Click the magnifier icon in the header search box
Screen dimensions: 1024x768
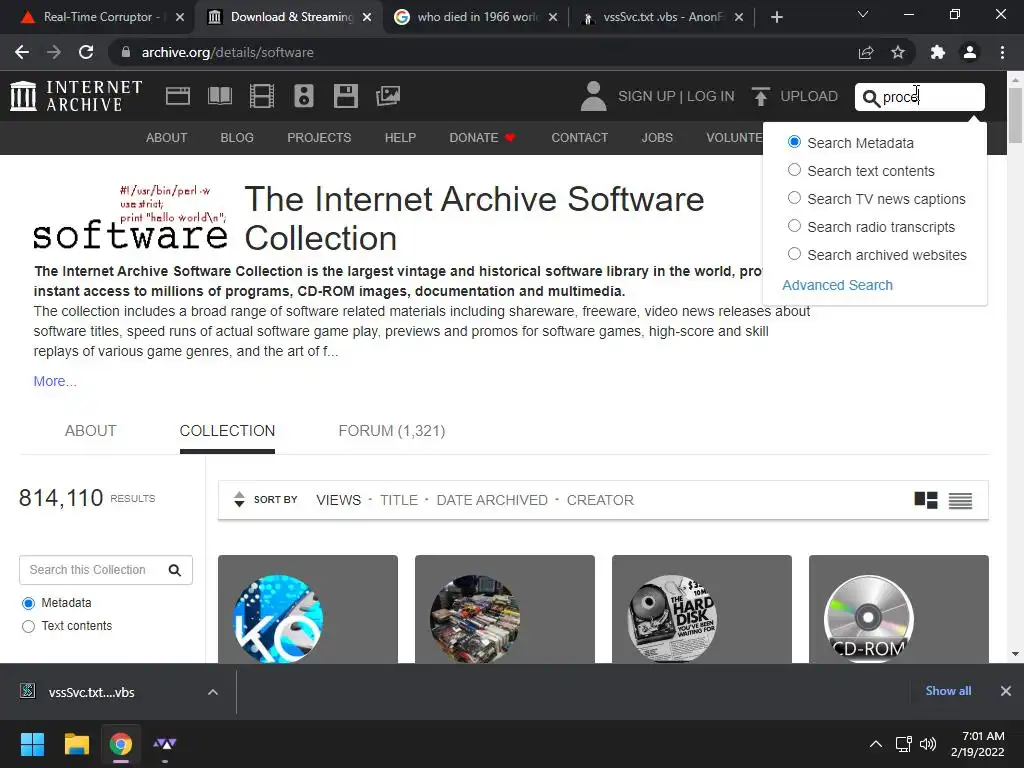click(x=871, y=98)
